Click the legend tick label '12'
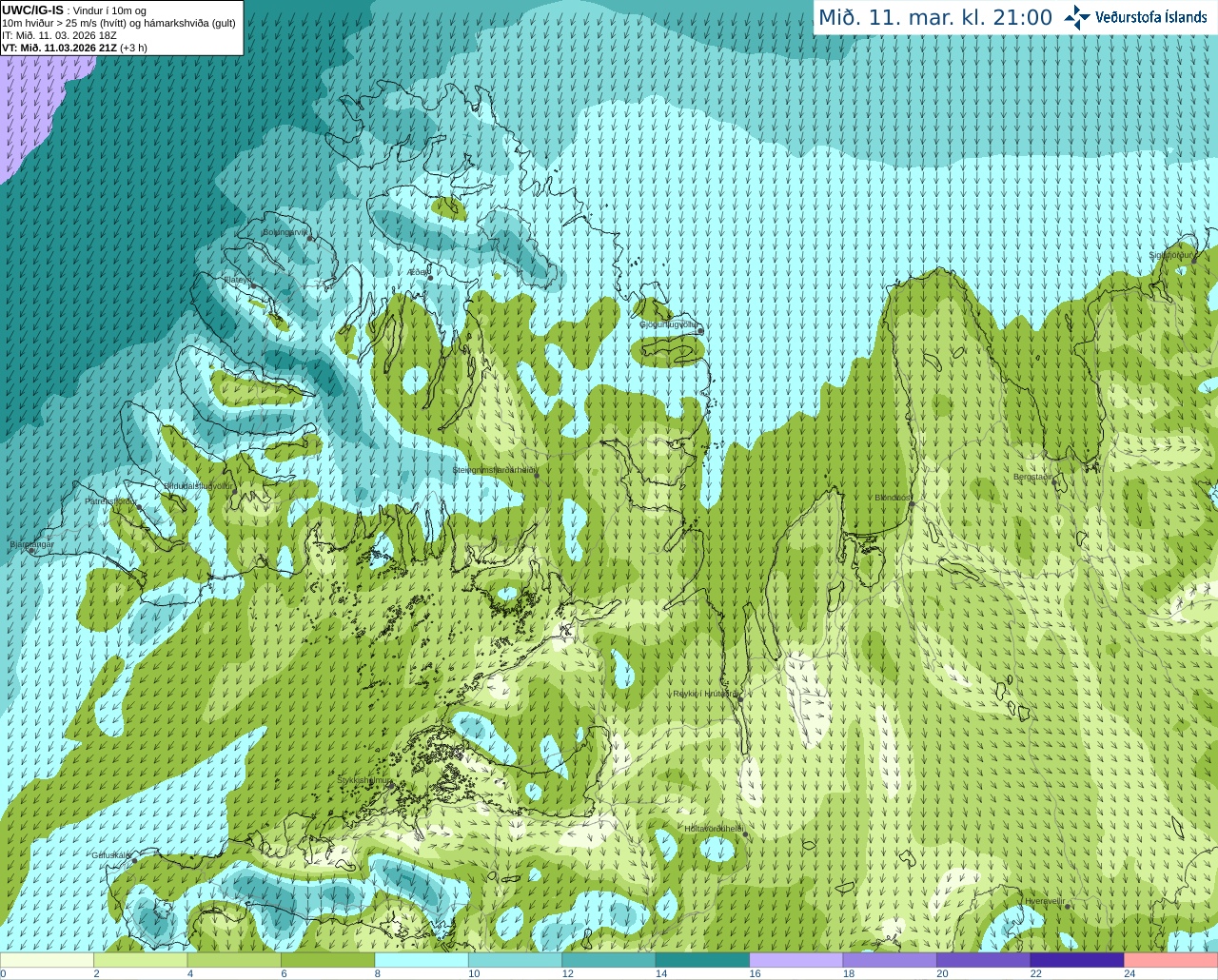 (567, 973)
